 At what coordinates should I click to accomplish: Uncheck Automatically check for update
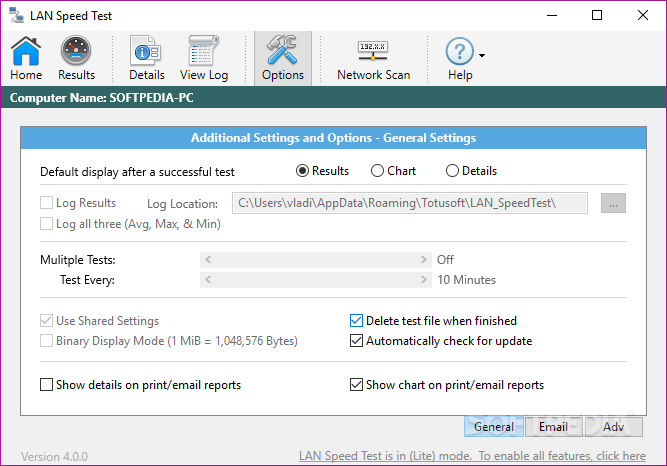click(356, 341)
